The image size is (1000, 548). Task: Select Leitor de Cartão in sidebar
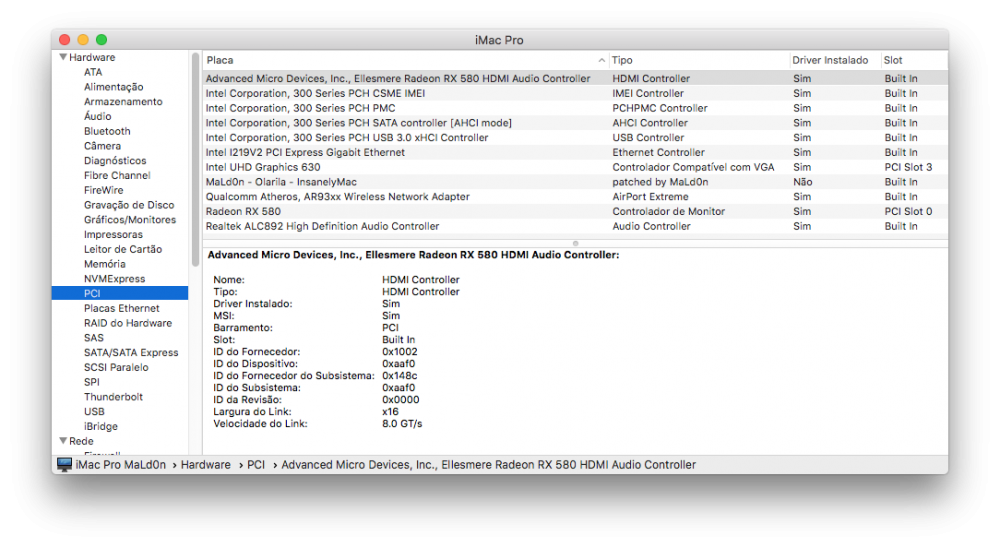(x=123, y=249)
